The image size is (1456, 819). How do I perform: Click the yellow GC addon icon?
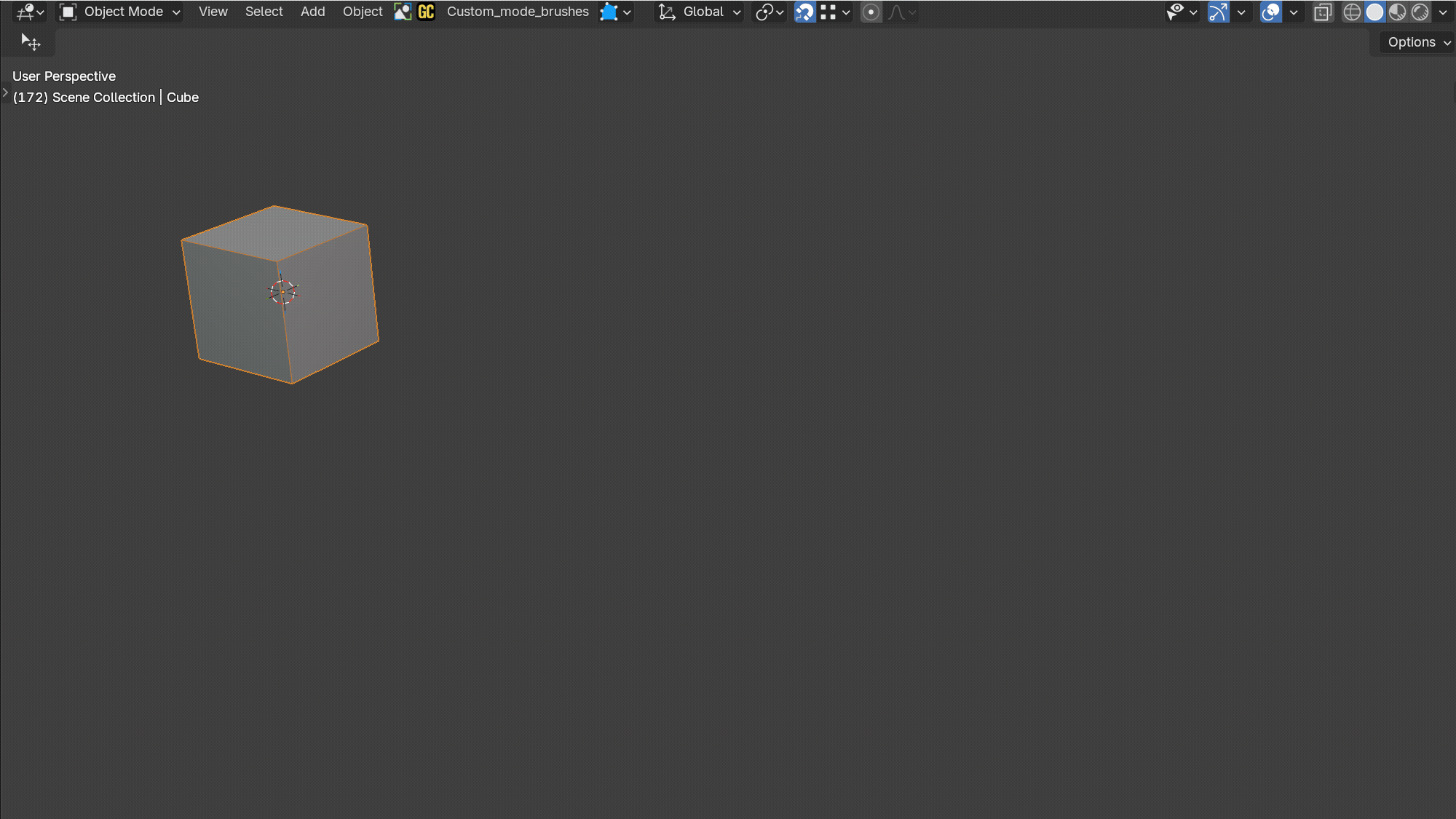(426, 12)
